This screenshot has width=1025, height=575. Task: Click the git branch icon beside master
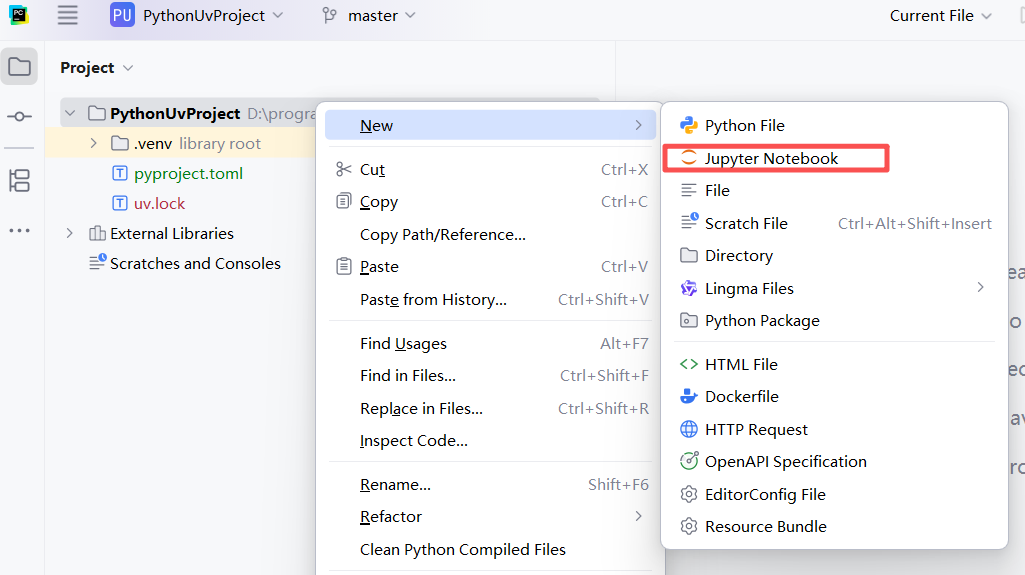(329, 16)
